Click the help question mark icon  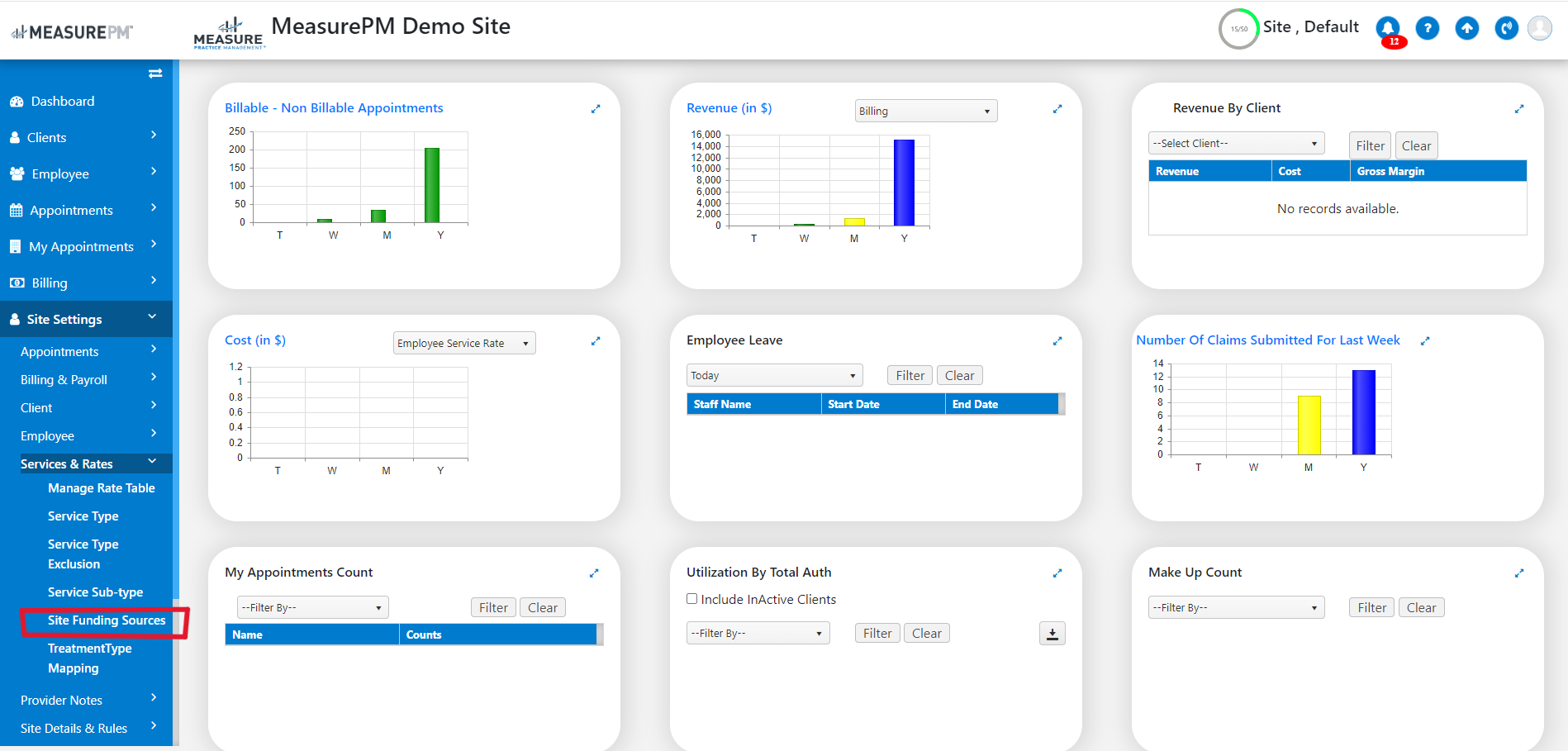click(1428, 29)
